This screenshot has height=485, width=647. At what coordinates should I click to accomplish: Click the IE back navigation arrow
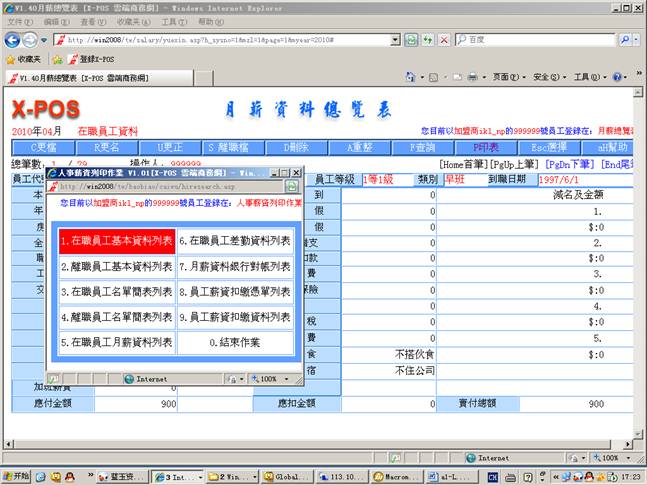point(13,39)
